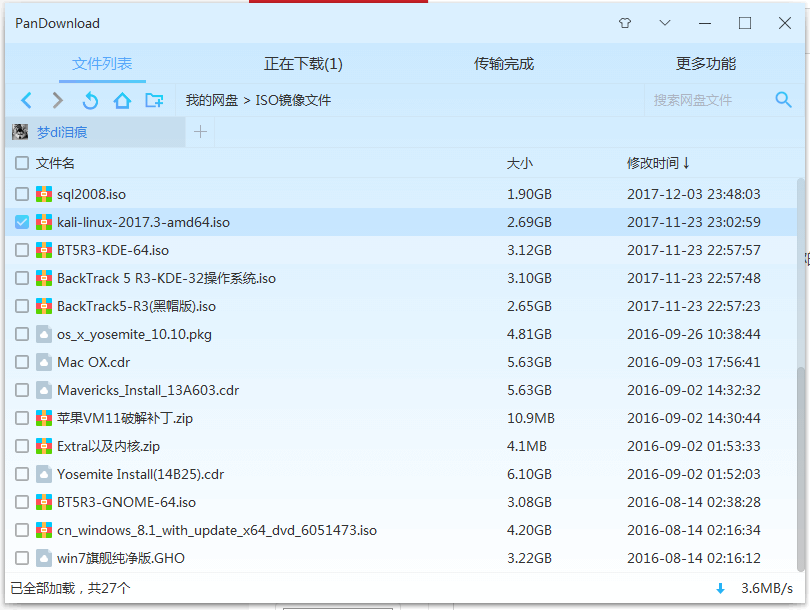Screen dimensions: 810x610
Task: Click the 已全部加载，共27个 status text
Action: coord(70,588)
